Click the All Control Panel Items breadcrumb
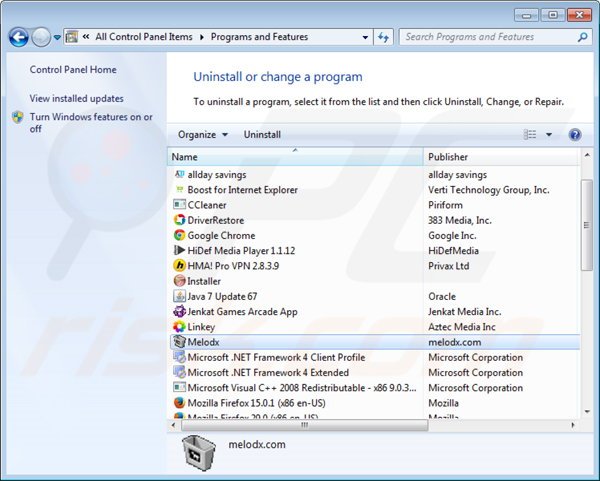This screenshot has height=481, width=600. [144, 37]
